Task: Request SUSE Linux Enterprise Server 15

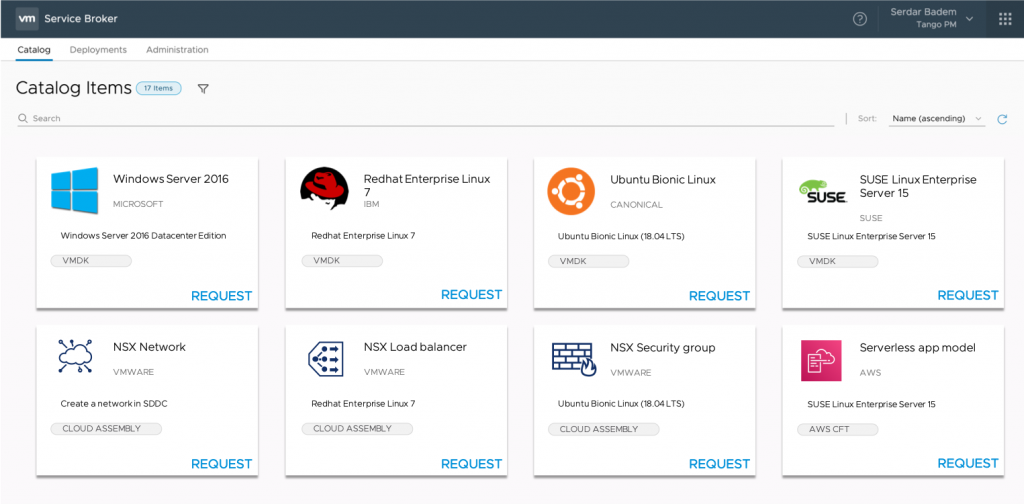Action: [x=968, y=295]
